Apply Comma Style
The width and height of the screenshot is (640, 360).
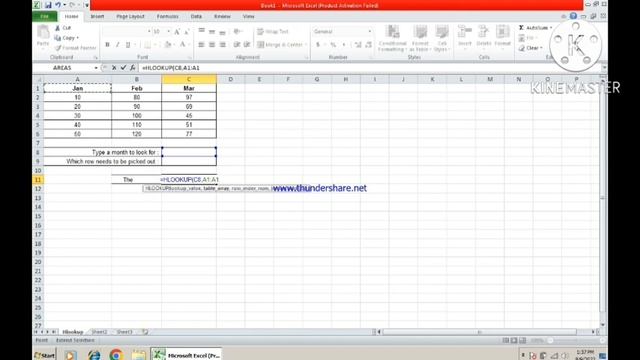click(344, 44)
